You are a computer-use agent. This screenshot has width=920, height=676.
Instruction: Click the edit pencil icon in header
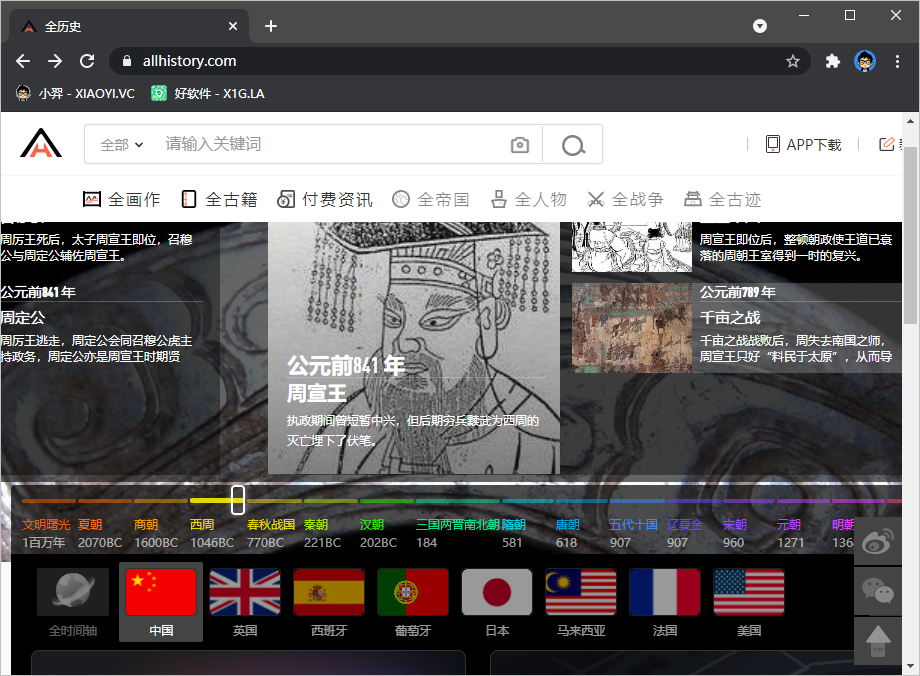coord(886,144)
